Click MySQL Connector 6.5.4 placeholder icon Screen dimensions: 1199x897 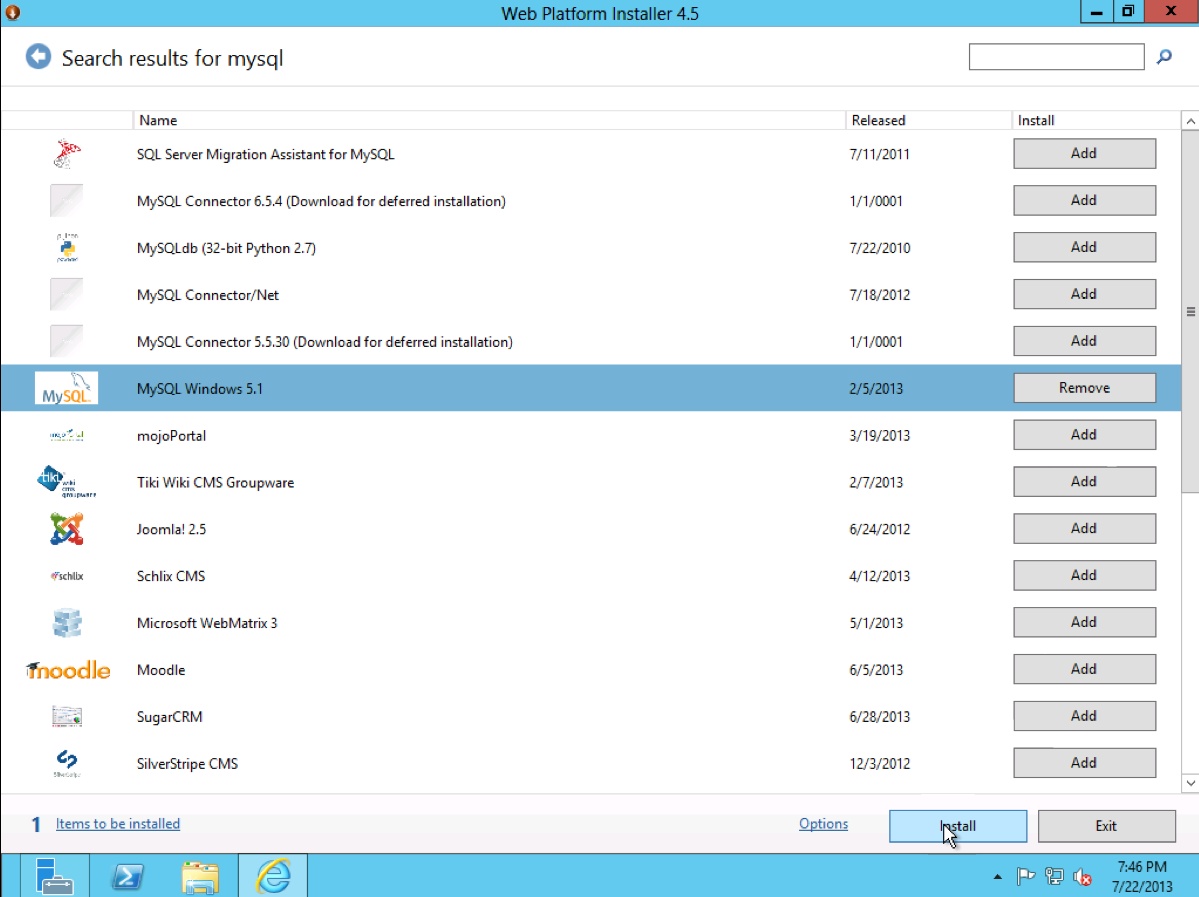pos(67,200)
